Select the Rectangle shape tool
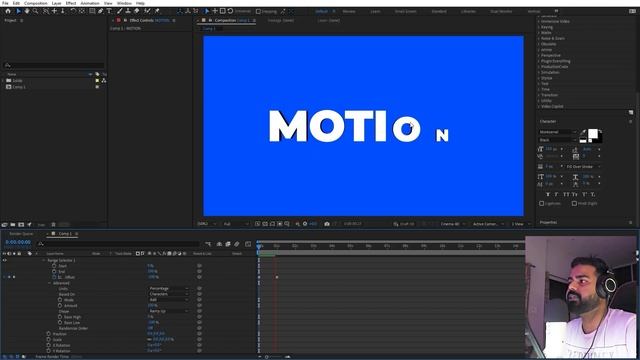Screen dimensions: 640x360 pyautogui.click(x=92, y=11)
